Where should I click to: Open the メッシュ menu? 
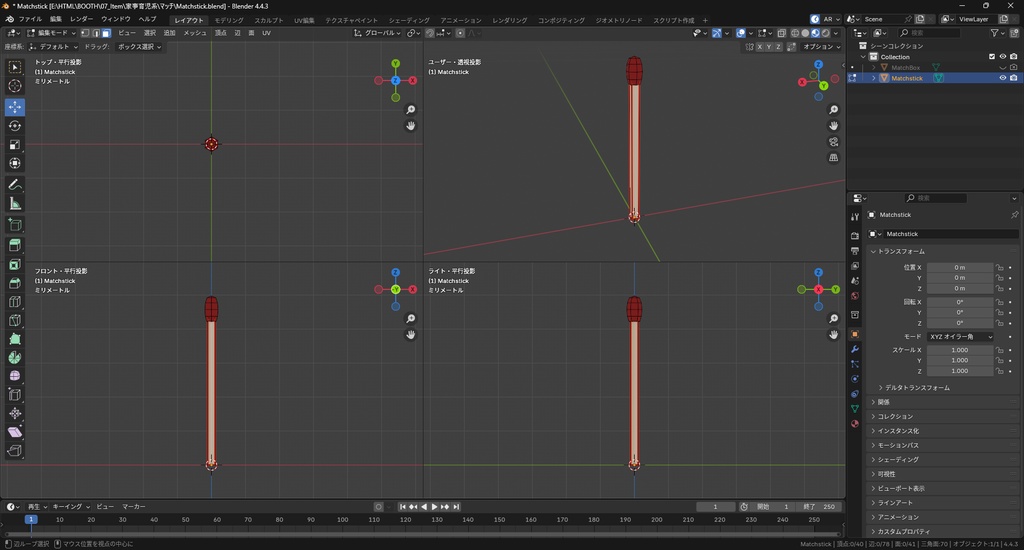[195, 33]
